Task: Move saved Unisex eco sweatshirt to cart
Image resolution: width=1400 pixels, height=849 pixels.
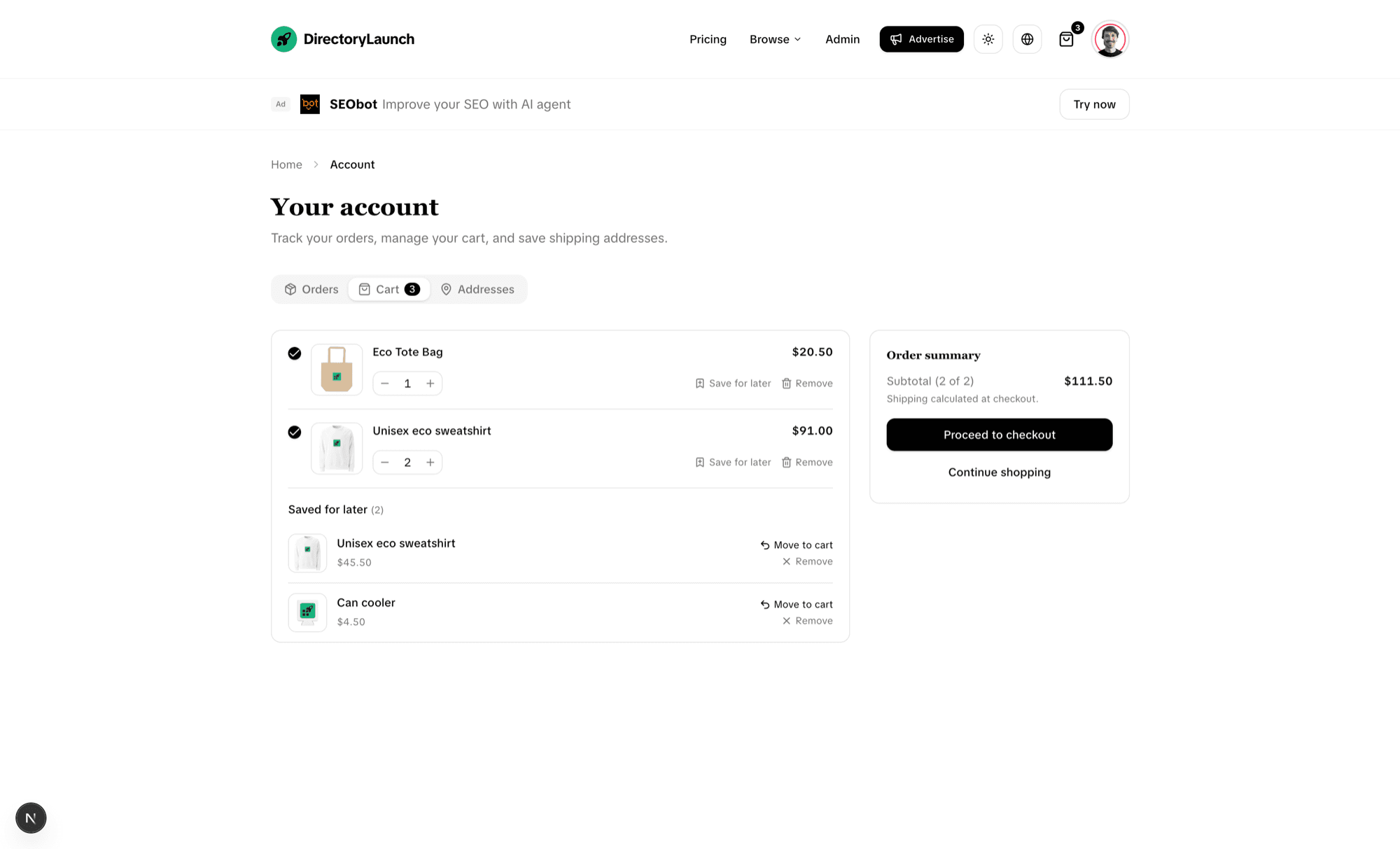Action: coord(797,545)
